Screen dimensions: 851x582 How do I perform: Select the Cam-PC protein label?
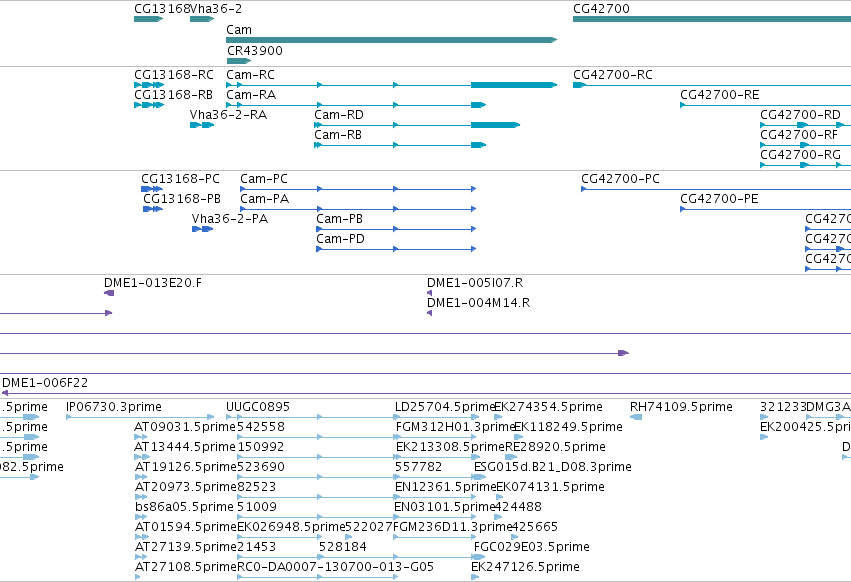(x=264, y=179)
